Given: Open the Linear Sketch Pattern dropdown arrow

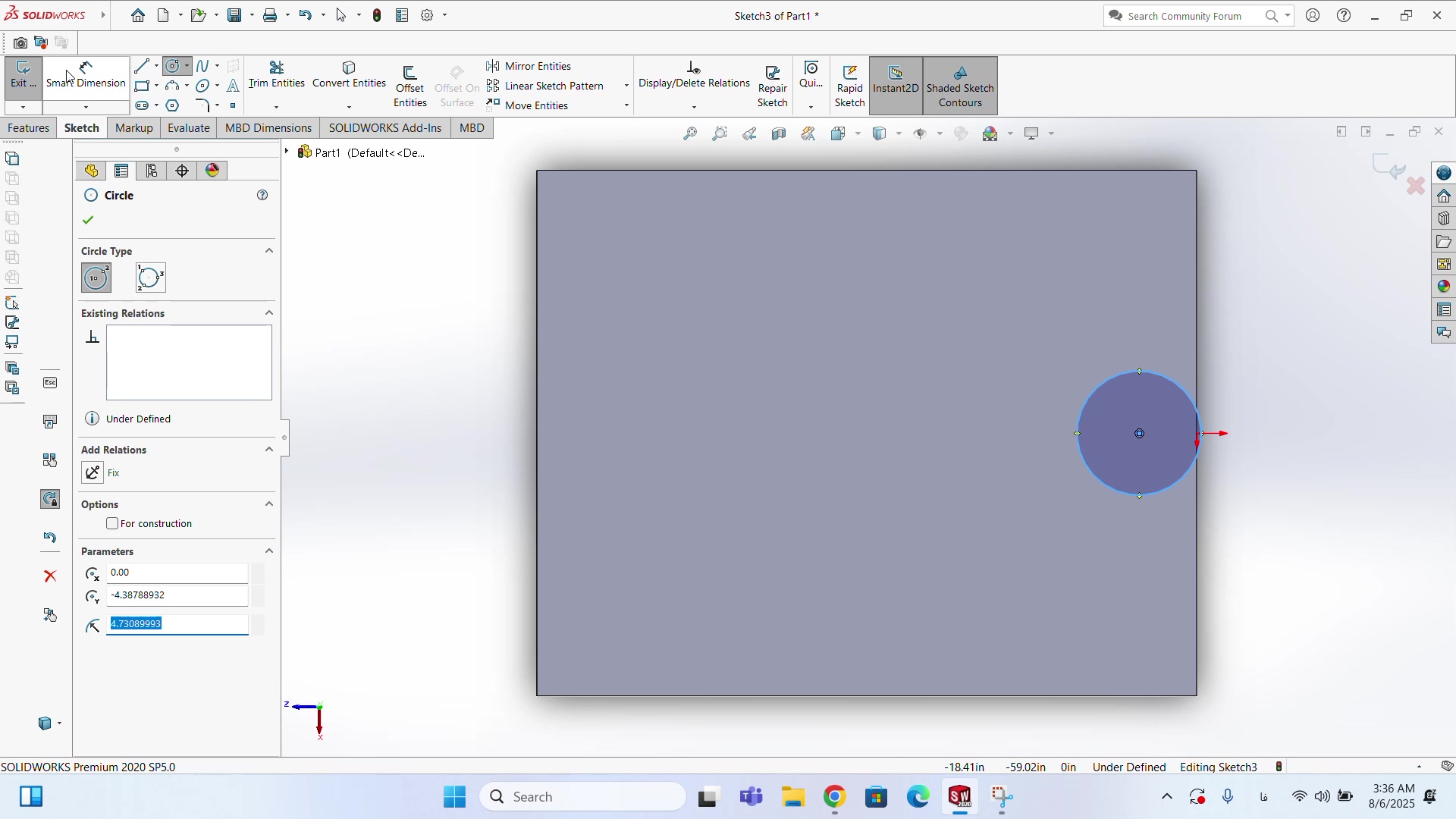Looking at the screenshot, I should point(626,86).
